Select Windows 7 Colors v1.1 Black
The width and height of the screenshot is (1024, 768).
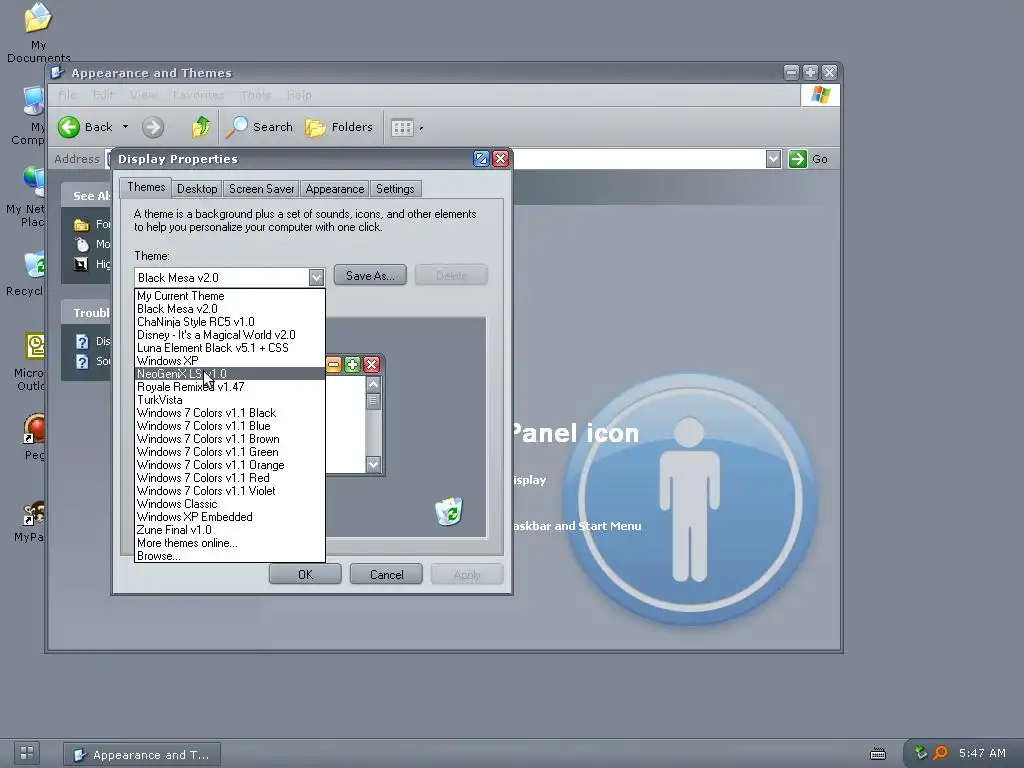(230, 413)
